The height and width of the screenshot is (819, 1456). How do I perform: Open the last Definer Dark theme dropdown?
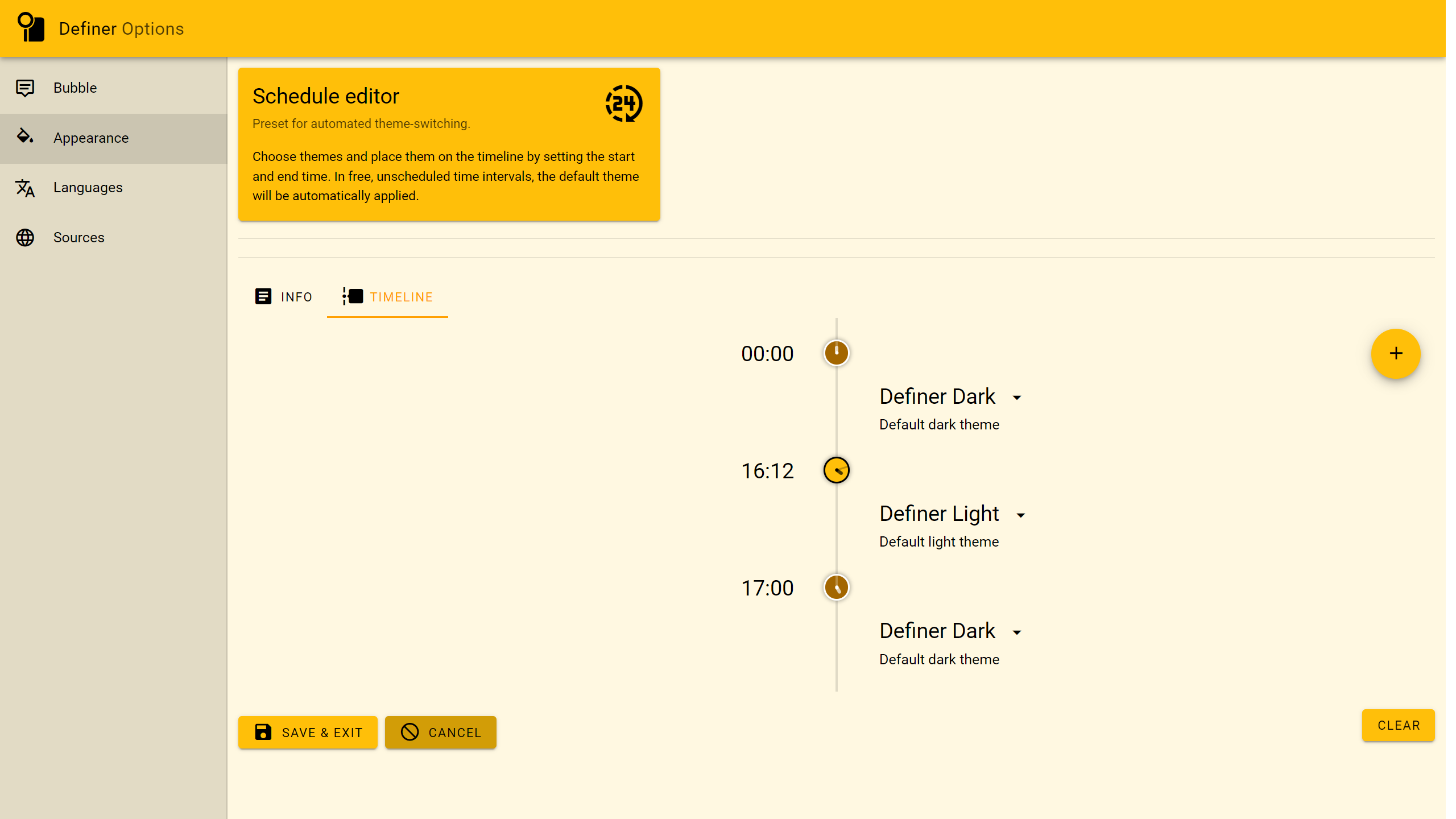pos(1017,632)
